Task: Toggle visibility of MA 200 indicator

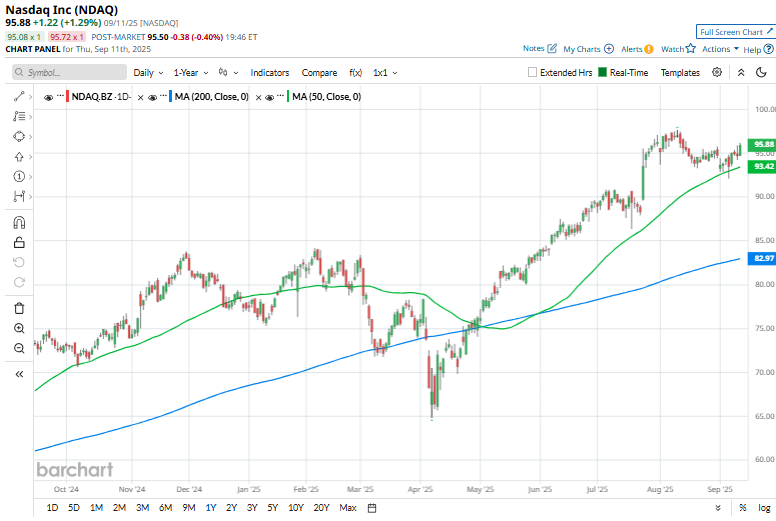Action: 152,97
